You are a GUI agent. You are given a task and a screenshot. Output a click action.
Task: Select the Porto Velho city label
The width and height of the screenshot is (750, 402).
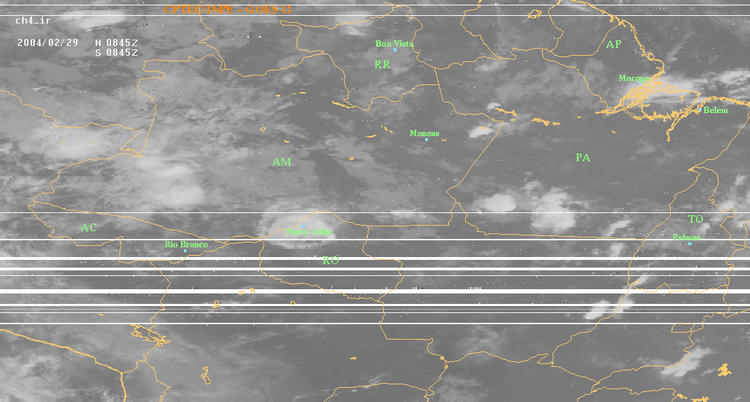click(x=309, y=232)
